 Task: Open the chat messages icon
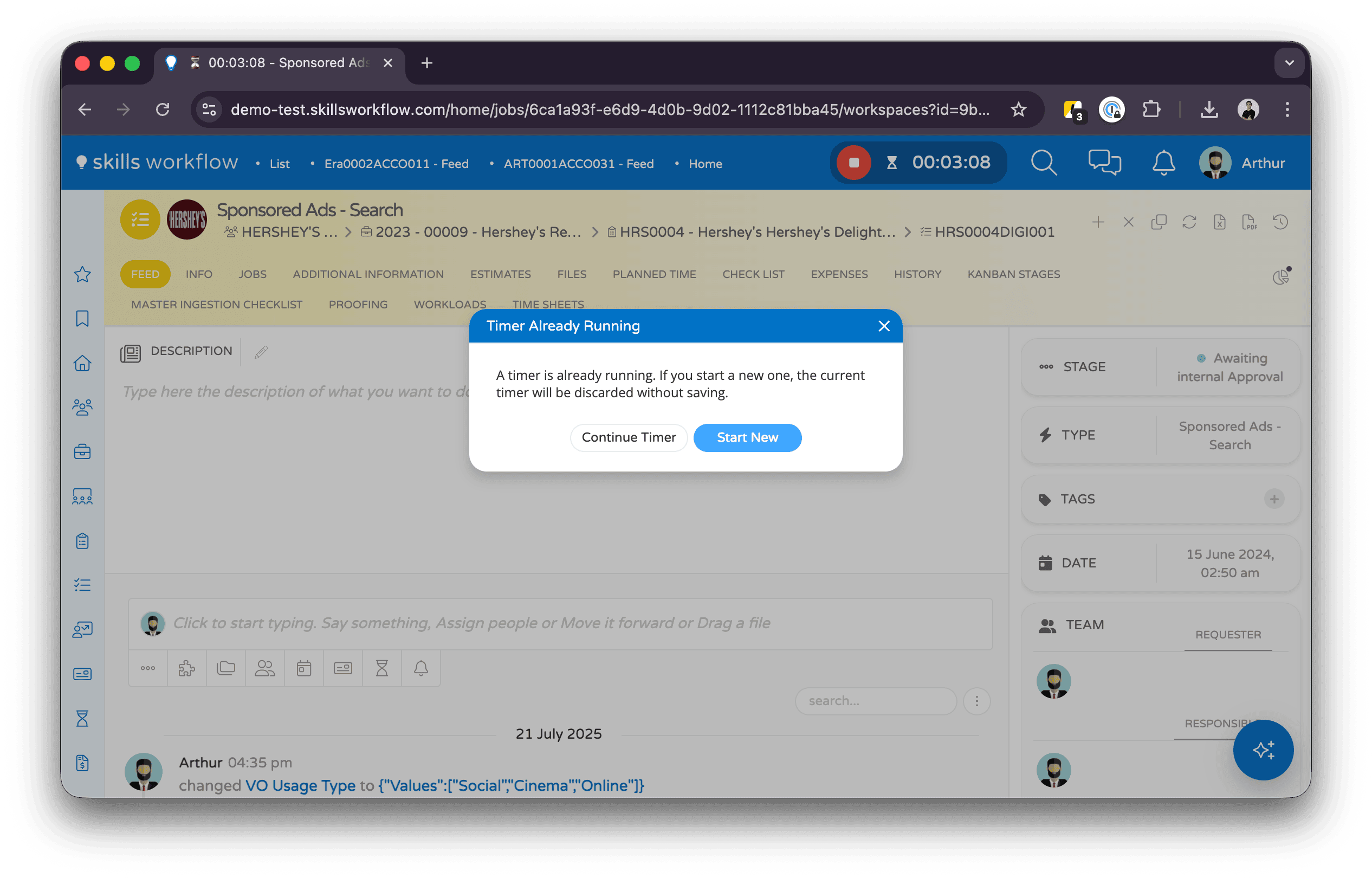click(x=1104, y=163)
